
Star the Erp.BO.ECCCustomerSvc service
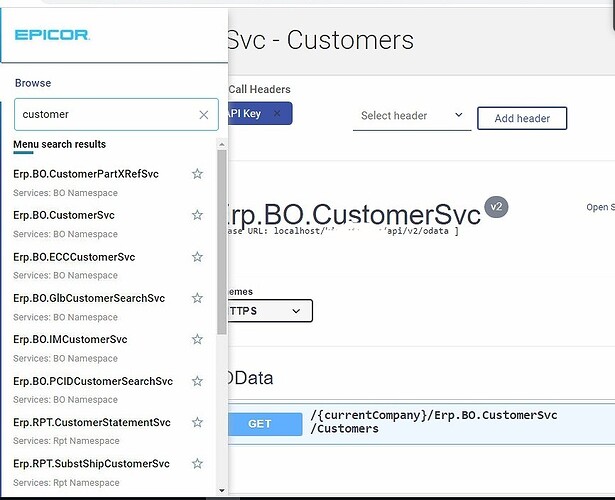pyautogui.click(x=197, y=257)
